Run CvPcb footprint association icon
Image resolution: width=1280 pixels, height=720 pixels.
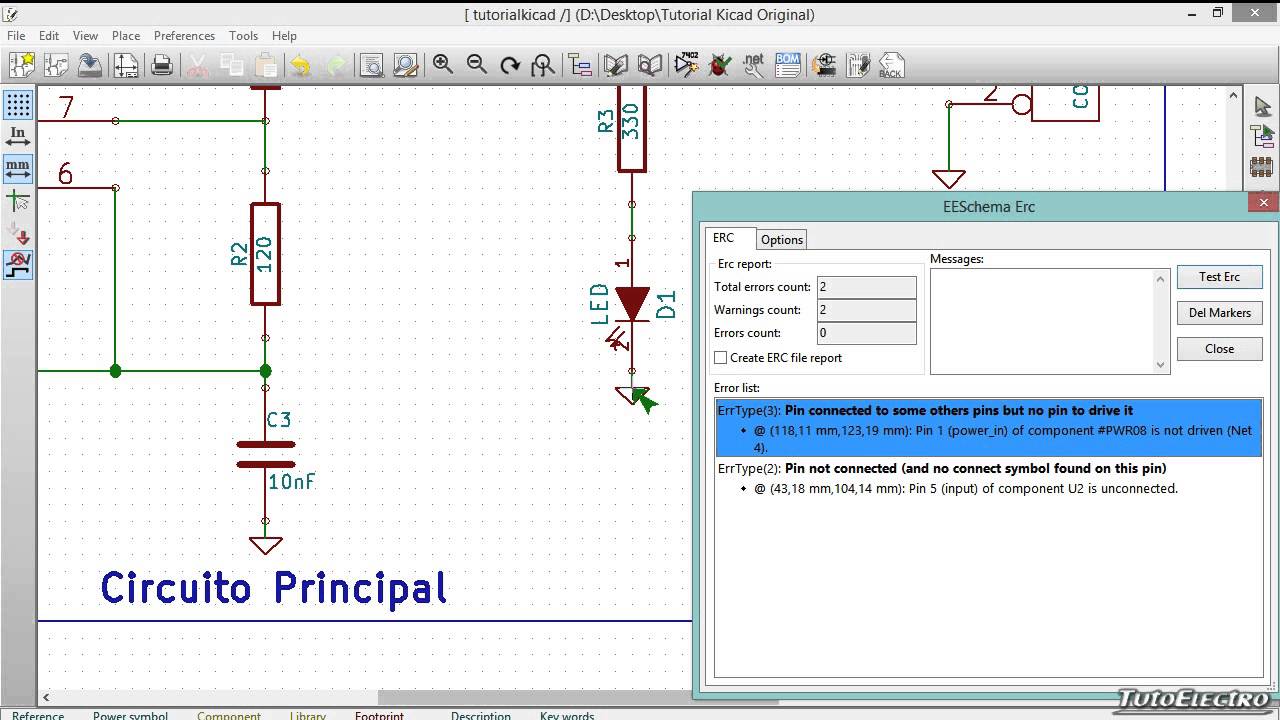824,65
